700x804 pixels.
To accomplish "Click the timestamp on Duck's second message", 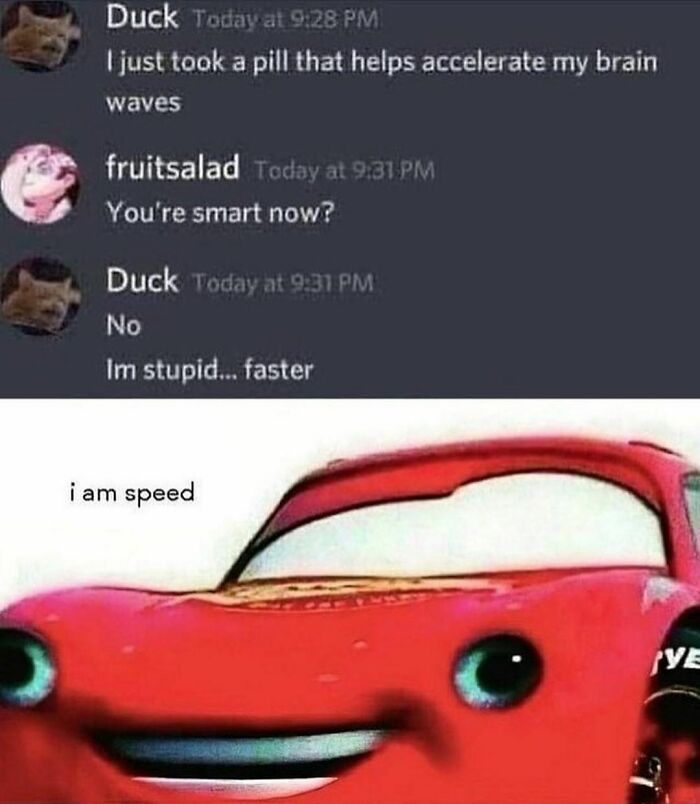I will tap(283, 283).
